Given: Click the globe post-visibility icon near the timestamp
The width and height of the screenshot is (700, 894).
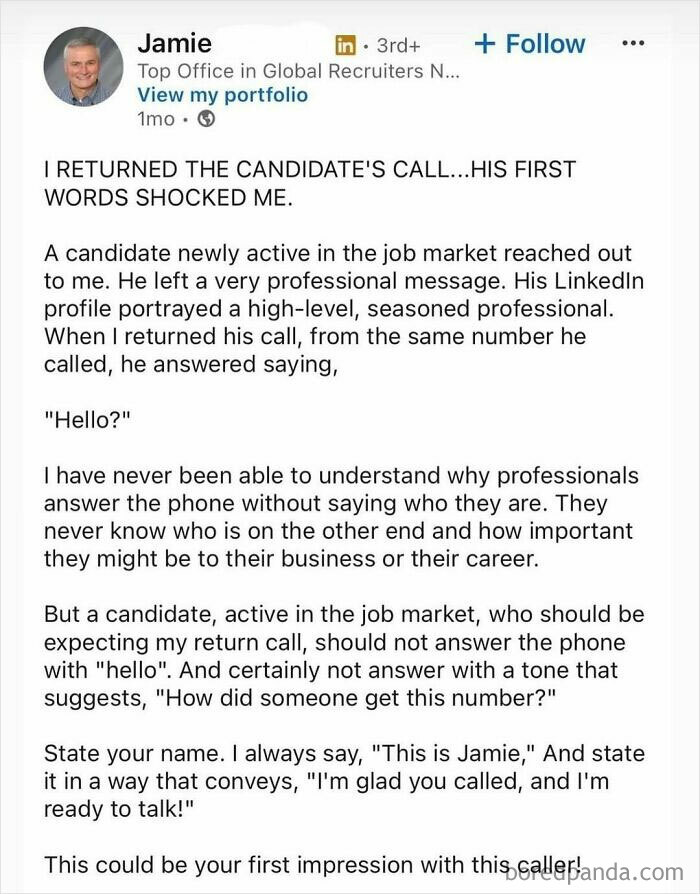Looking at the screenshot, I should tap(205, 119).
